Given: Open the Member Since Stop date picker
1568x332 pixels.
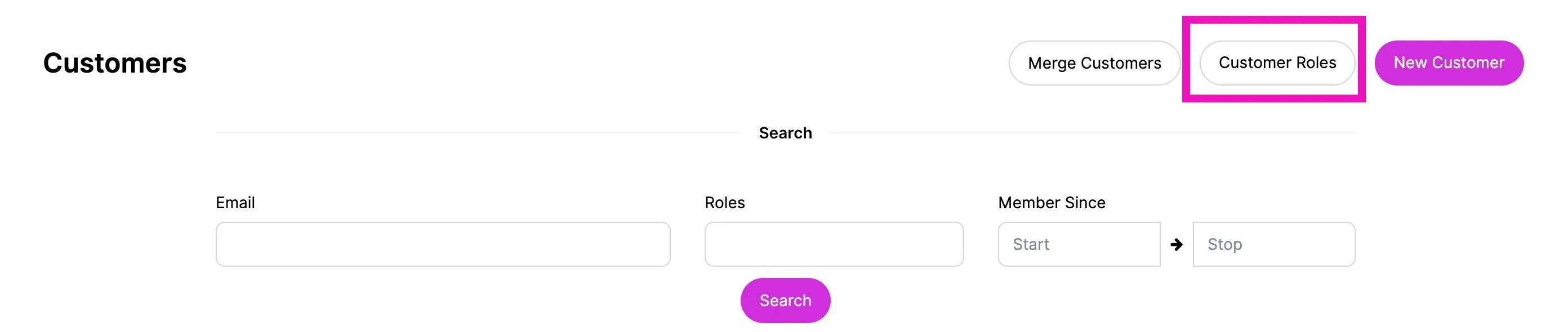Looking at the screenshot, I should 1273,244.
